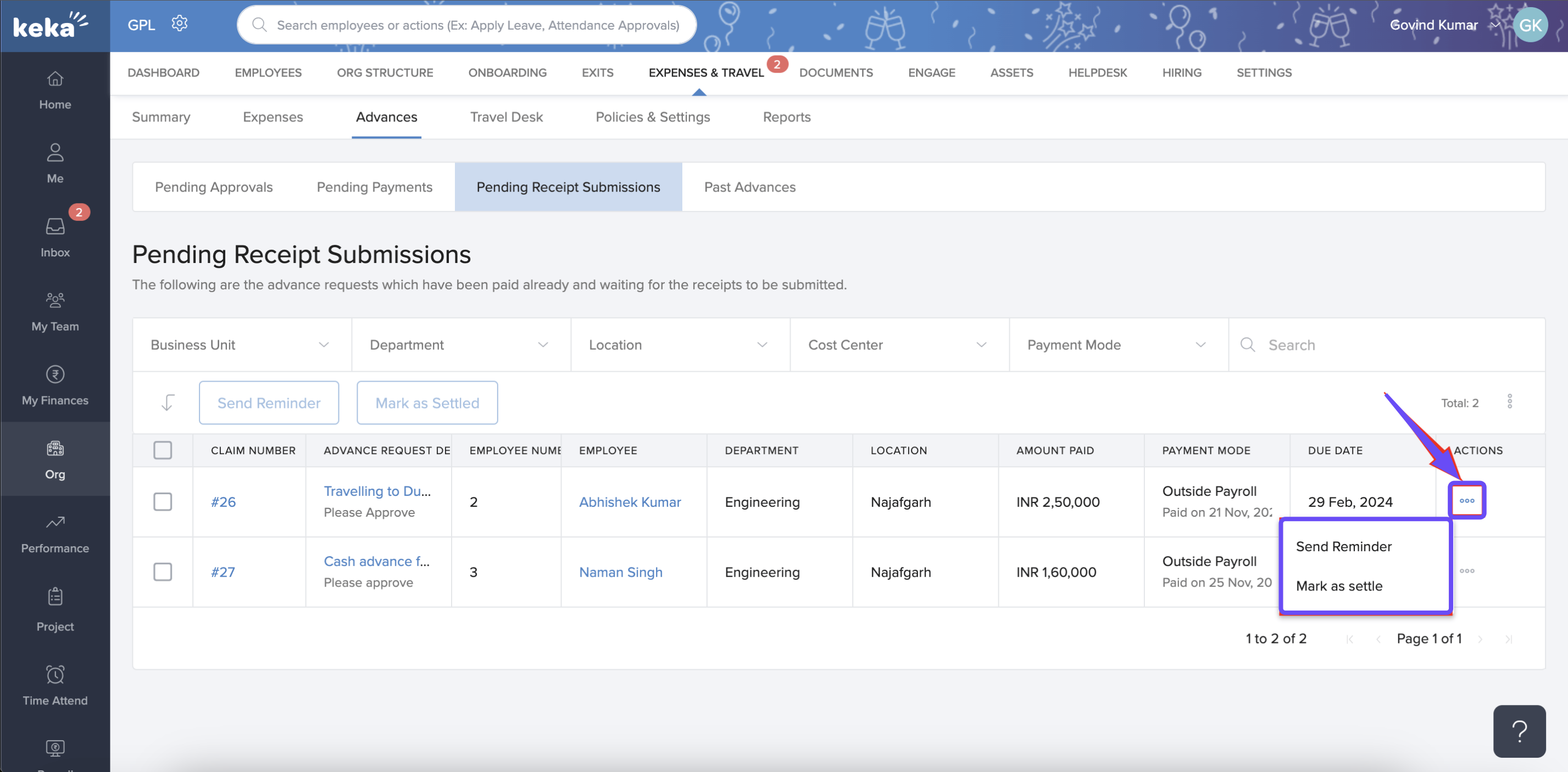Check the box for claim #26

click(x=163, y=502)
